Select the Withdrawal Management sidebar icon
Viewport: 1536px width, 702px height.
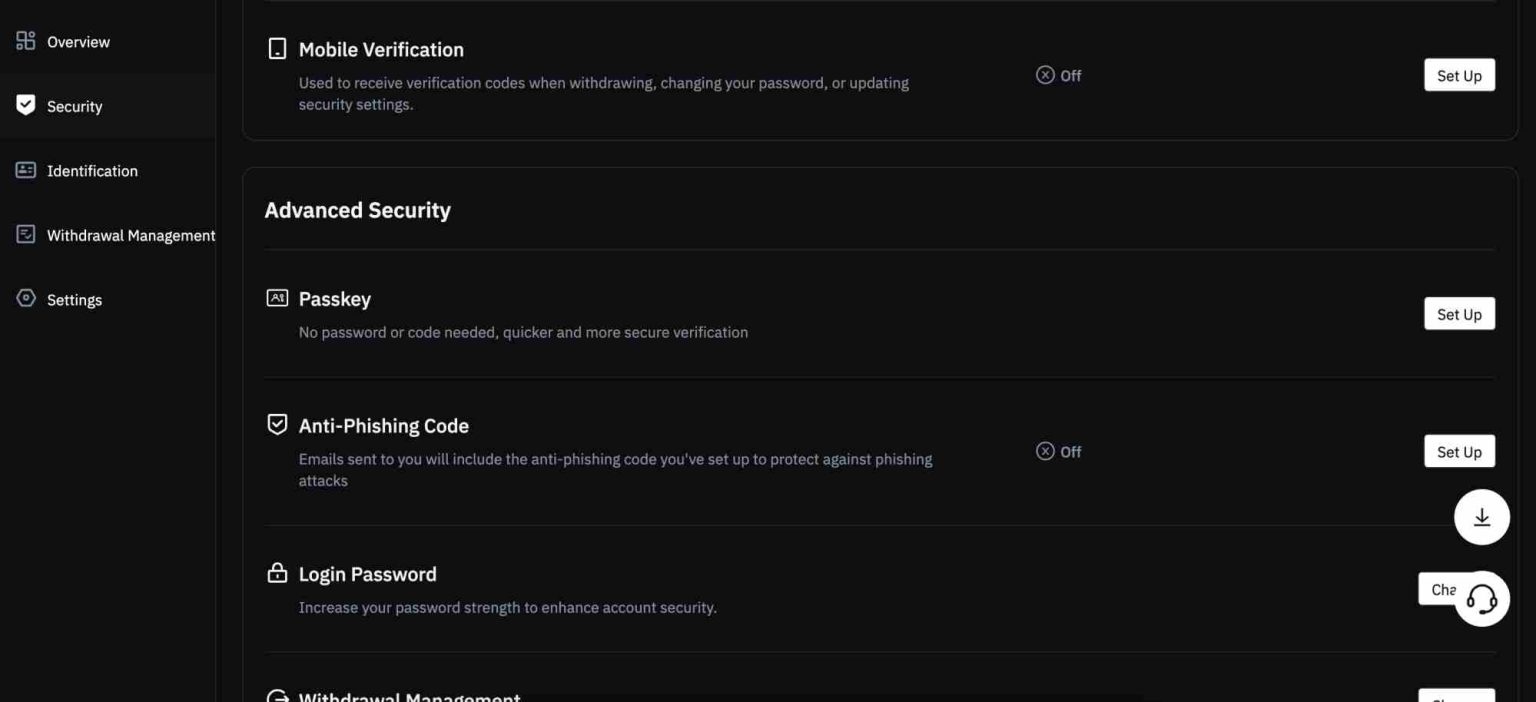point(25,233)
